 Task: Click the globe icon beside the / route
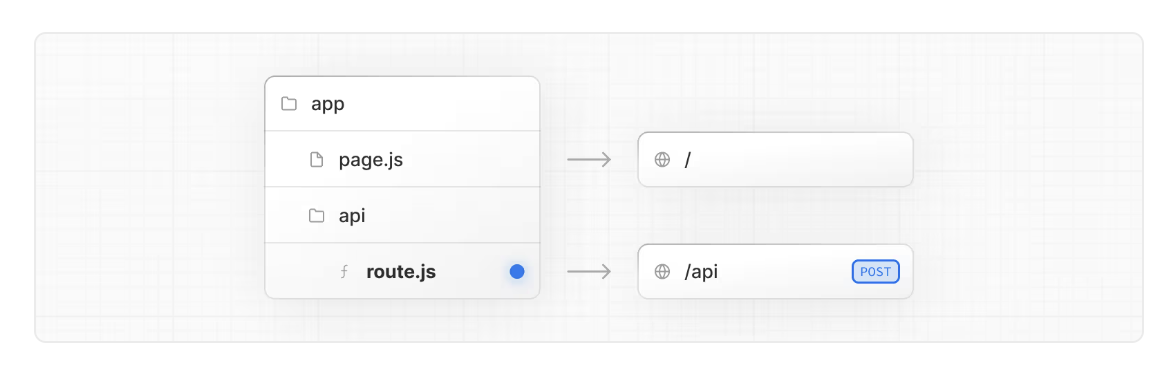662,160
